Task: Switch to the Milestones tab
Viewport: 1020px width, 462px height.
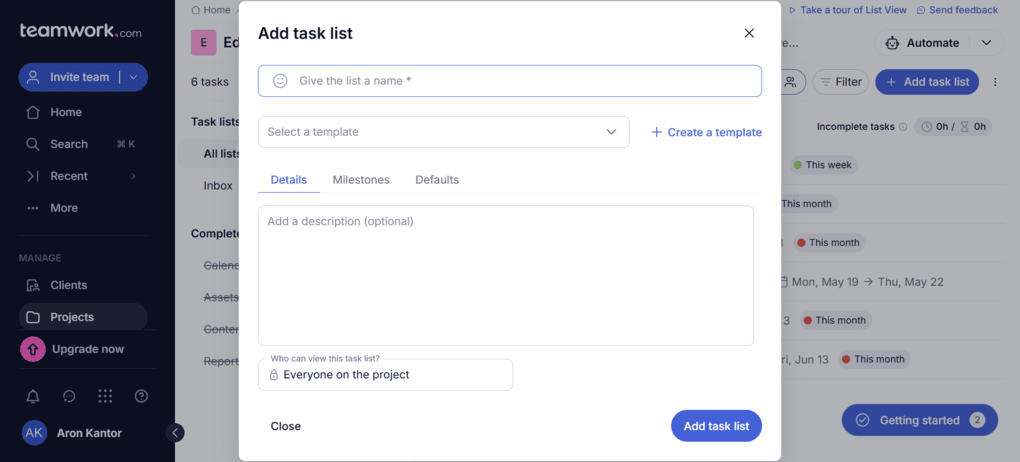Action: (361, 180)
